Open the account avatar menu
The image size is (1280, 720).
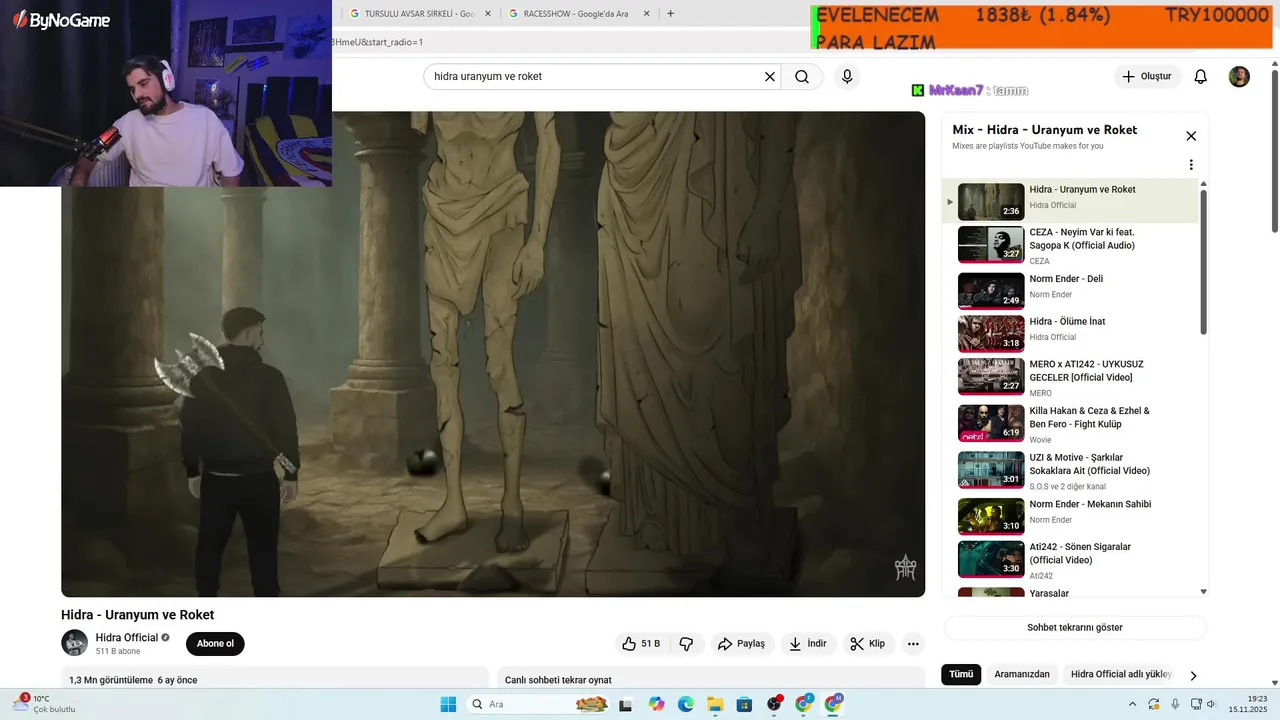1239,77
